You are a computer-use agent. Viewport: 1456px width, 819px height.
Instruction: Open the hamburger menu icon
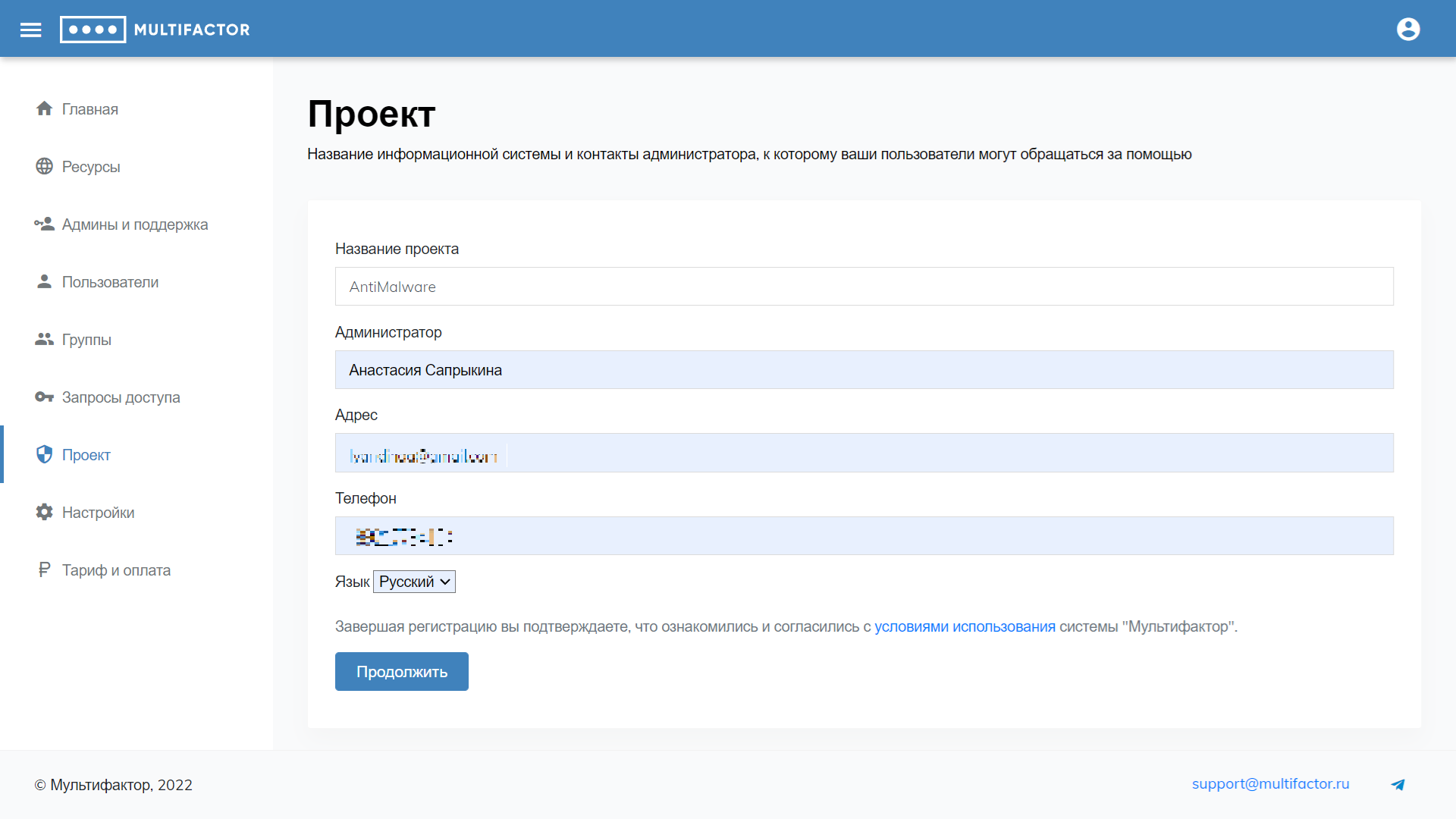click(30, 30)
